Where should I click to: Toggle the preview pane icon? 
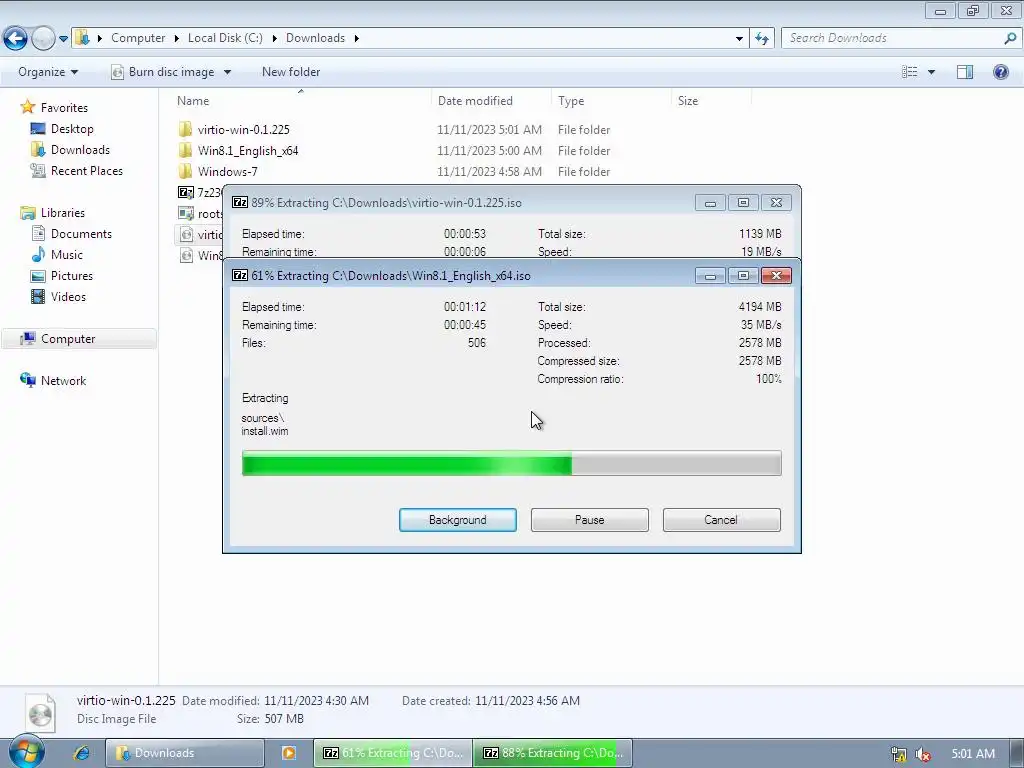click(x=965, y=72)
